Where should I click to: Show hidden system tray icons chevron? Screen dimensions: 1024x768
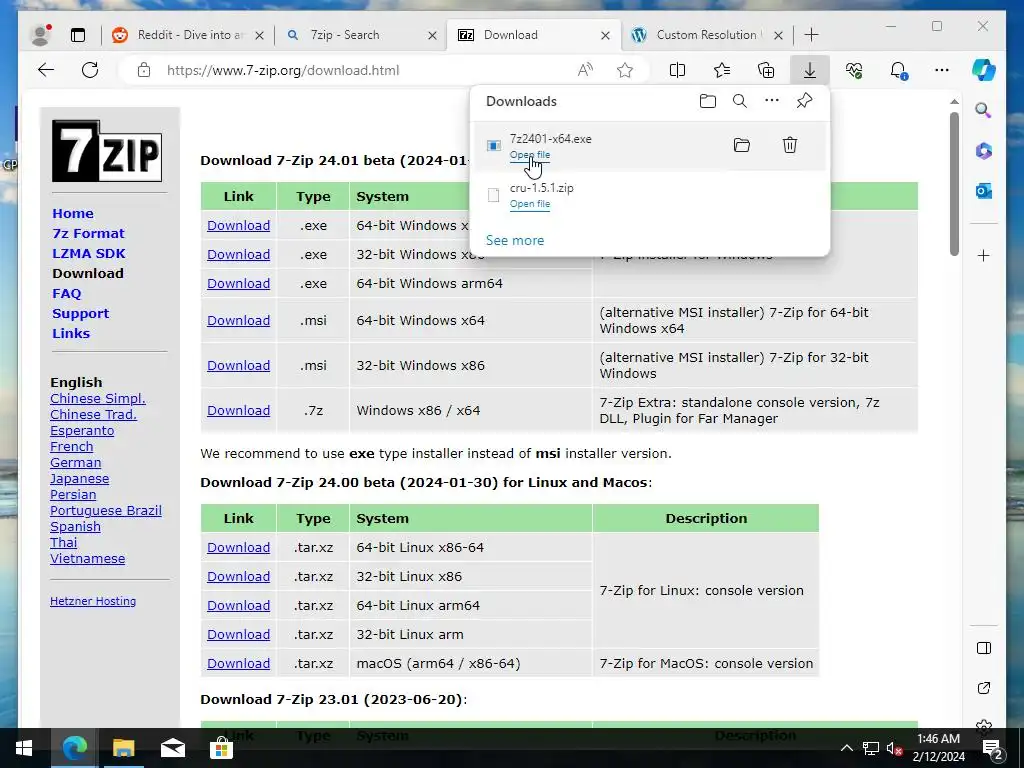[x=846, y=748]
